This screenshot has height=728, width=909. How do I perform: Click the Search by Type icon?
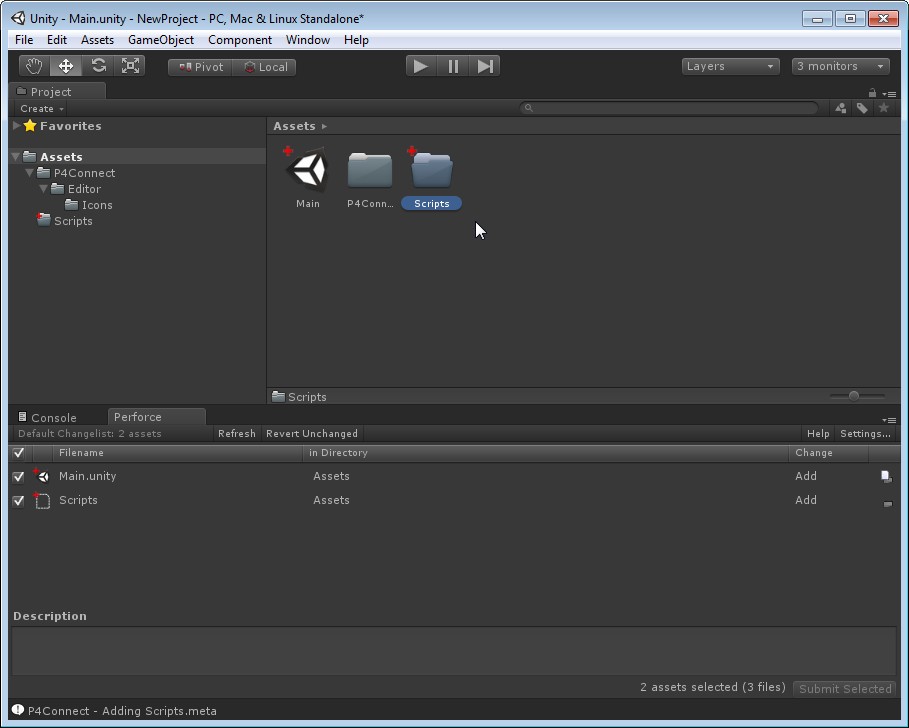coord(840,108)
